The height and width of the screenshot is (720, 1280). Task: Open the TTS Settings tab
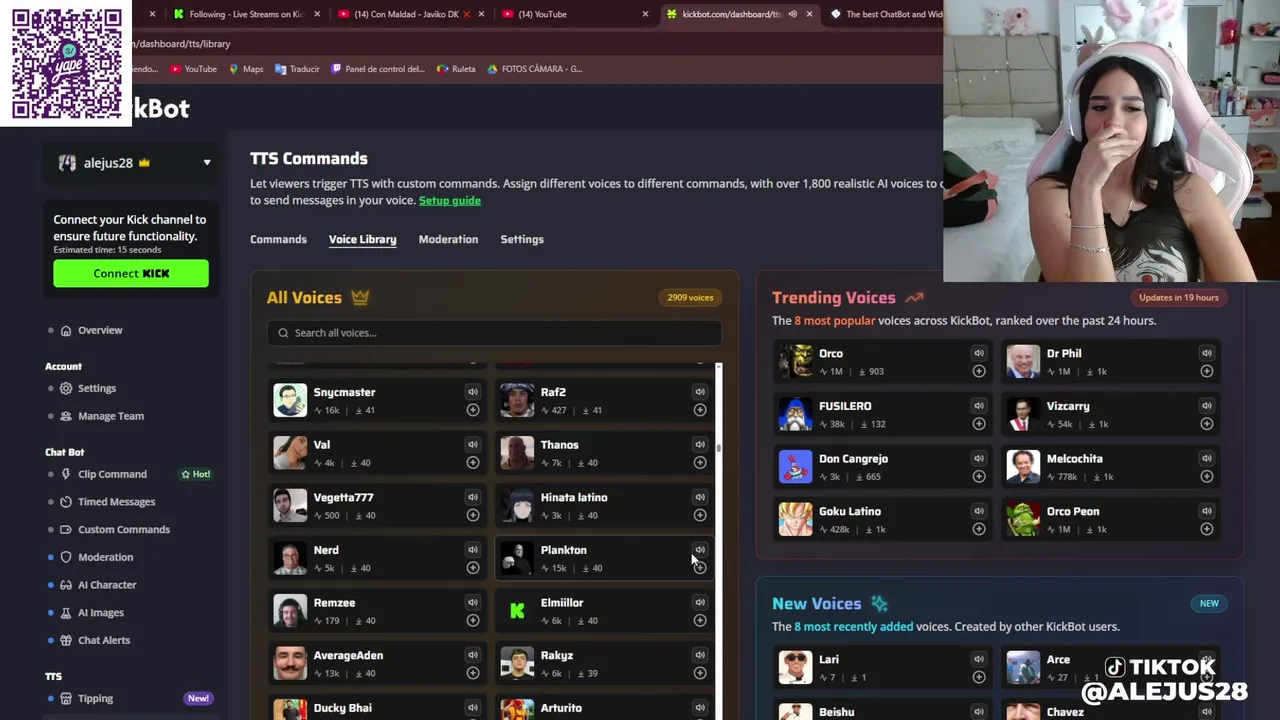522,239
